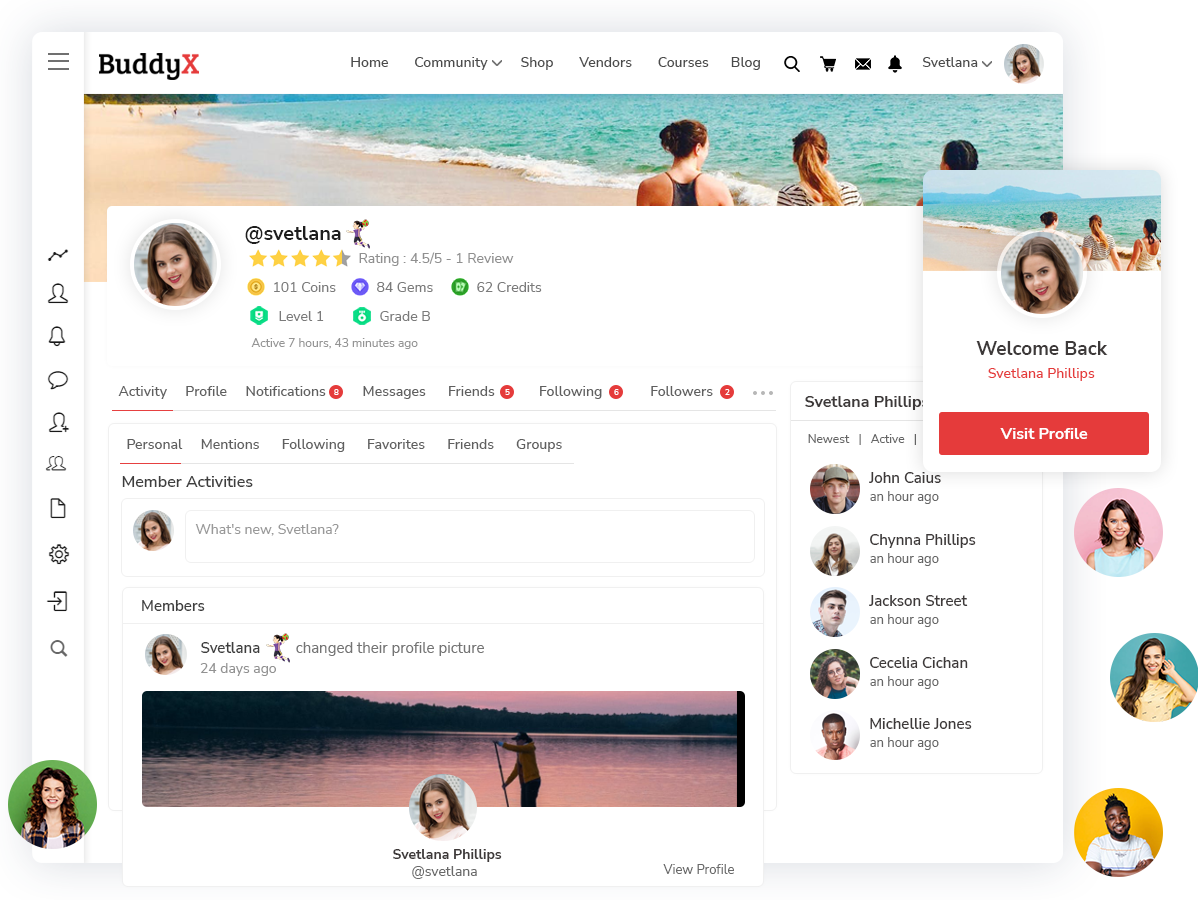Select the Mentions activity sub-tab
1200x900 pixels.
coord(230,444)
